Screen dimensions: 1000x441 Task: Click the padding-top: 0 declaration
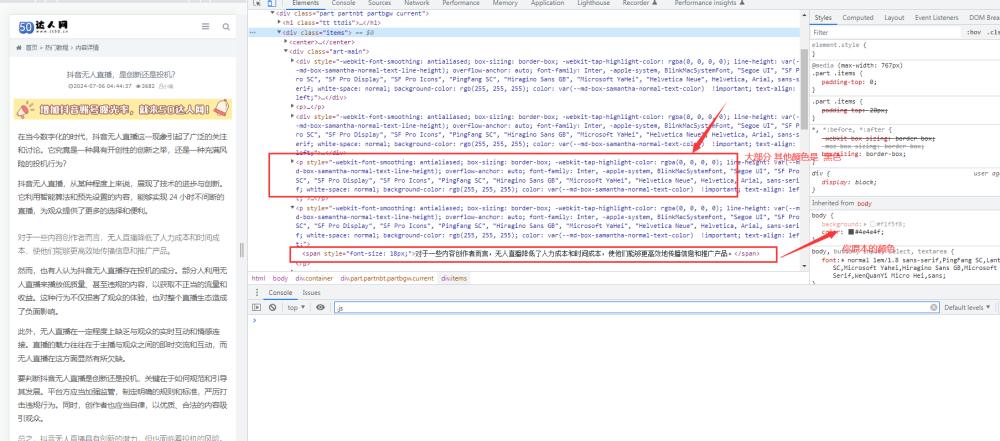[x=848, y=82]
